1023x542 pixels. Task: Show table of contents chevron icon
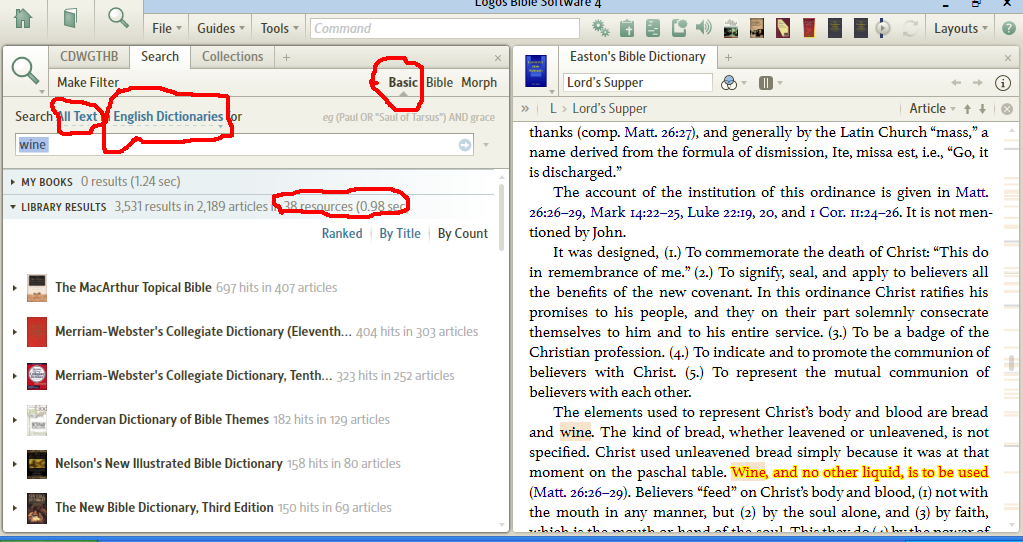pos(525,109)
